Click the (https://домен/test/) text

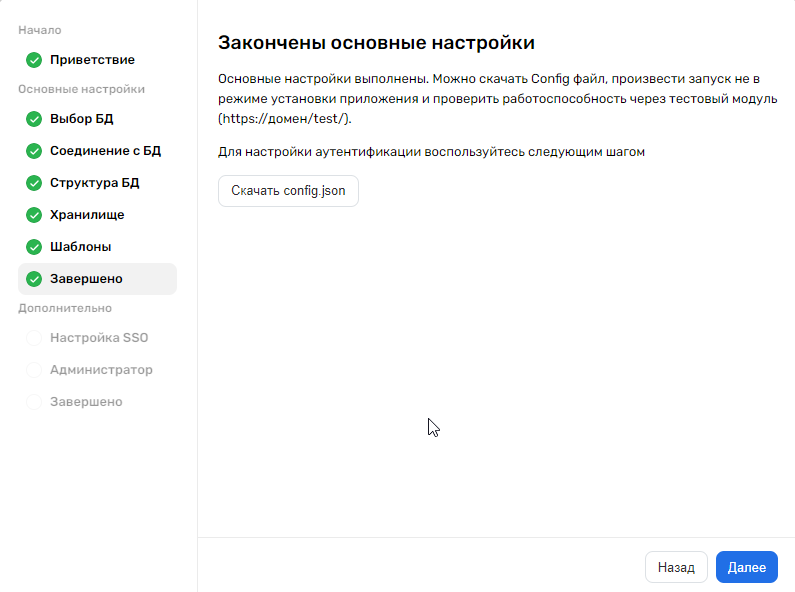(285, 119)
